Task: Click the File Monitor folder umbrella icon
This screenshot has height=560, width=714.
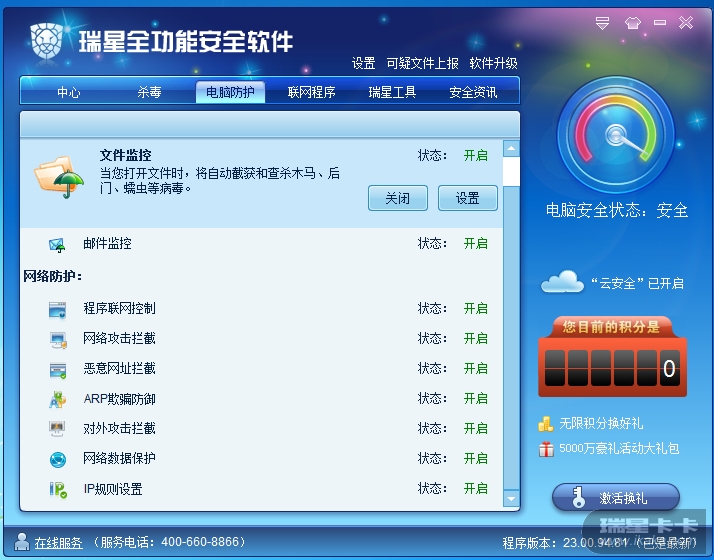Action: pyautogui.click(x=59, y=177)
